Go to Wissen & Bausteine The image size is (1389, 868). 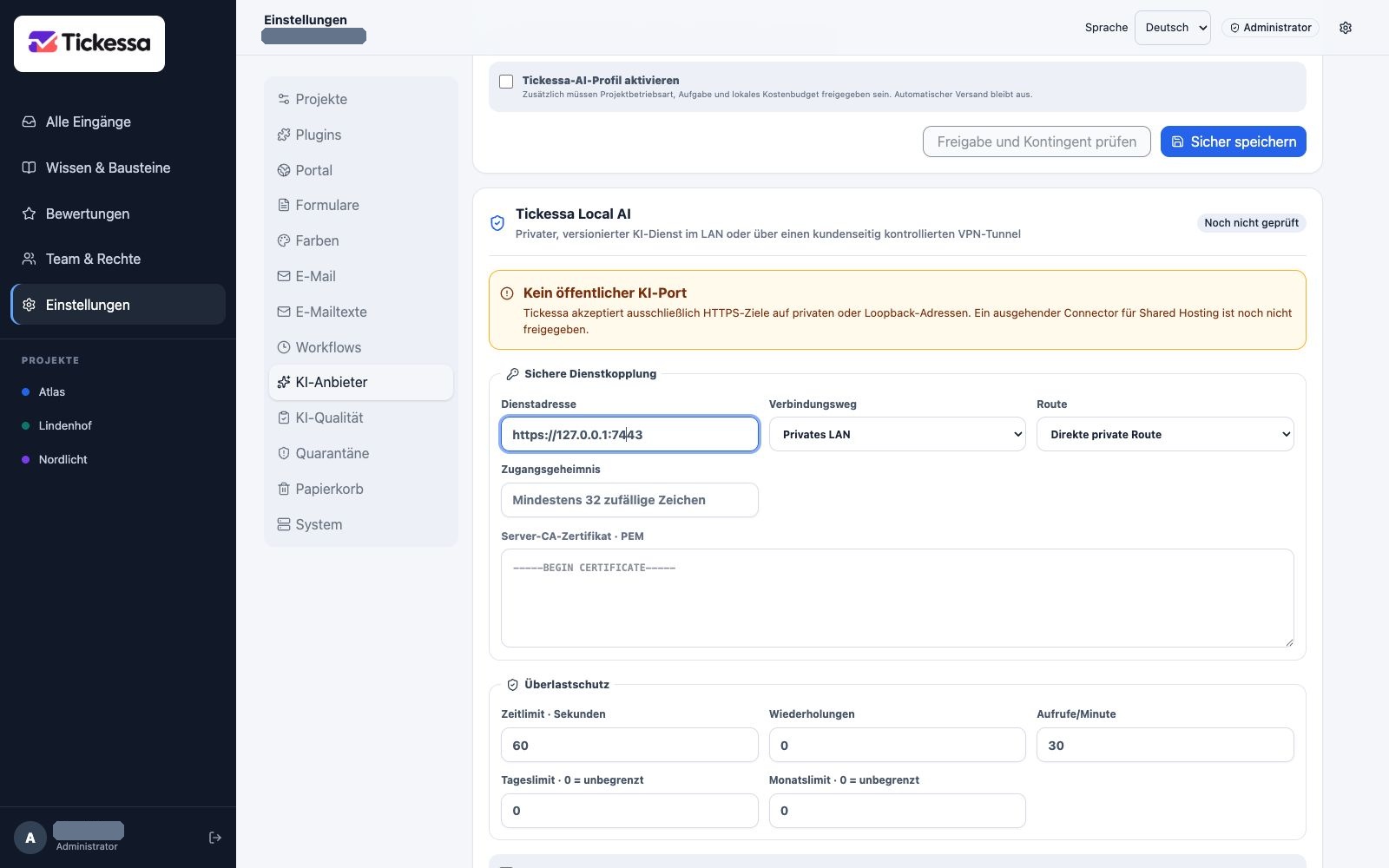point(118,168)
